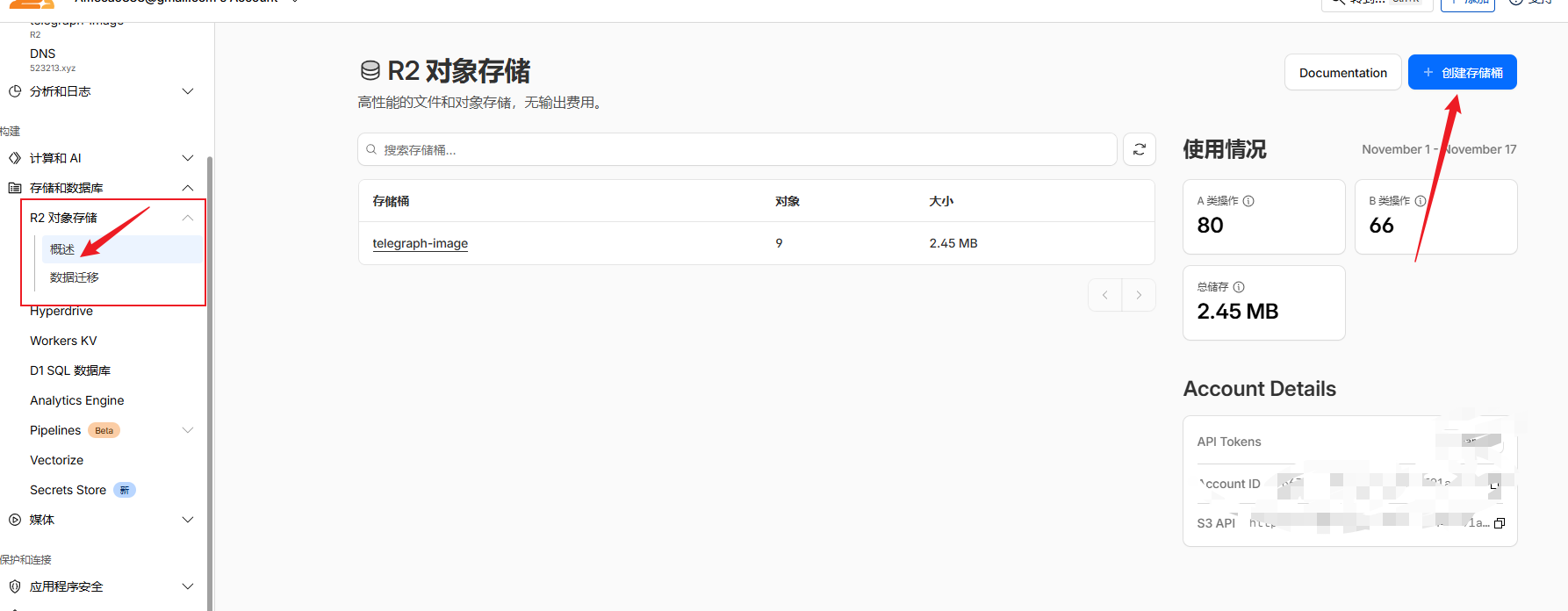
Task: Click the plus icon on 创建存储桶 button
Action: (1428, 72)
